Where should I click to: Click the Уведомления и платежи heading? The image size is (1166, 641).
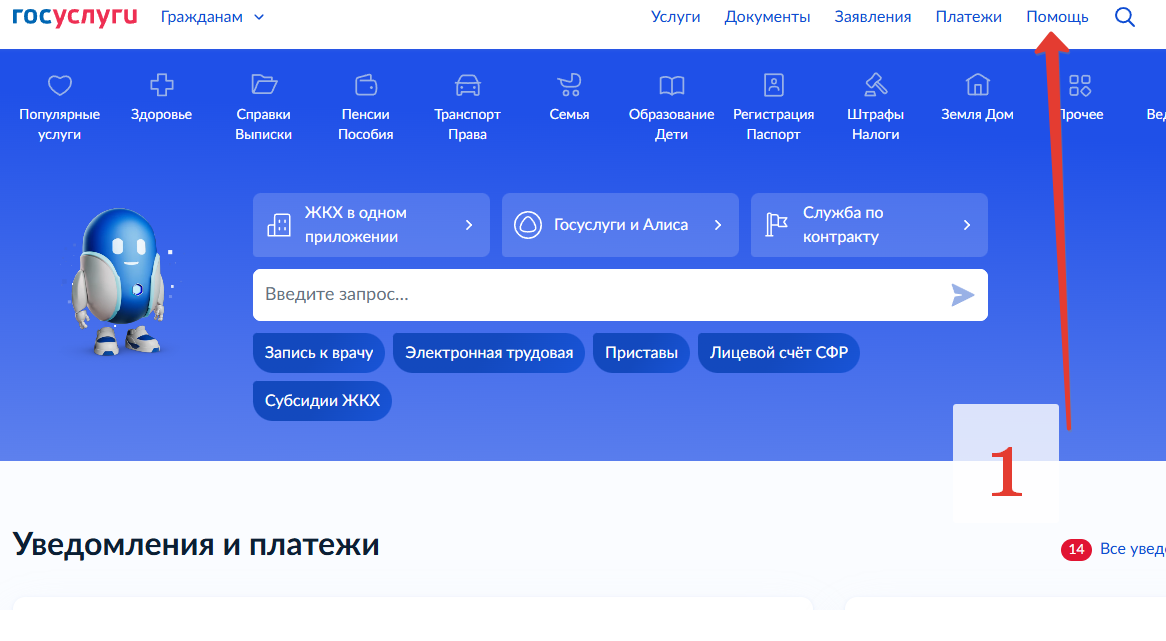[196, 545]
